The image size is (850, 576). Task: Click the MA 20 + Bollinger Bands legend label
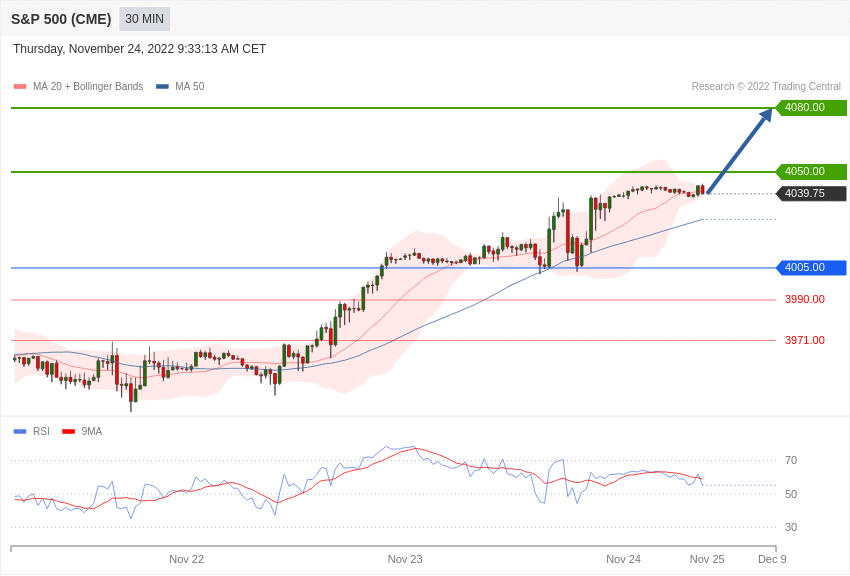(x=88, y=86)
